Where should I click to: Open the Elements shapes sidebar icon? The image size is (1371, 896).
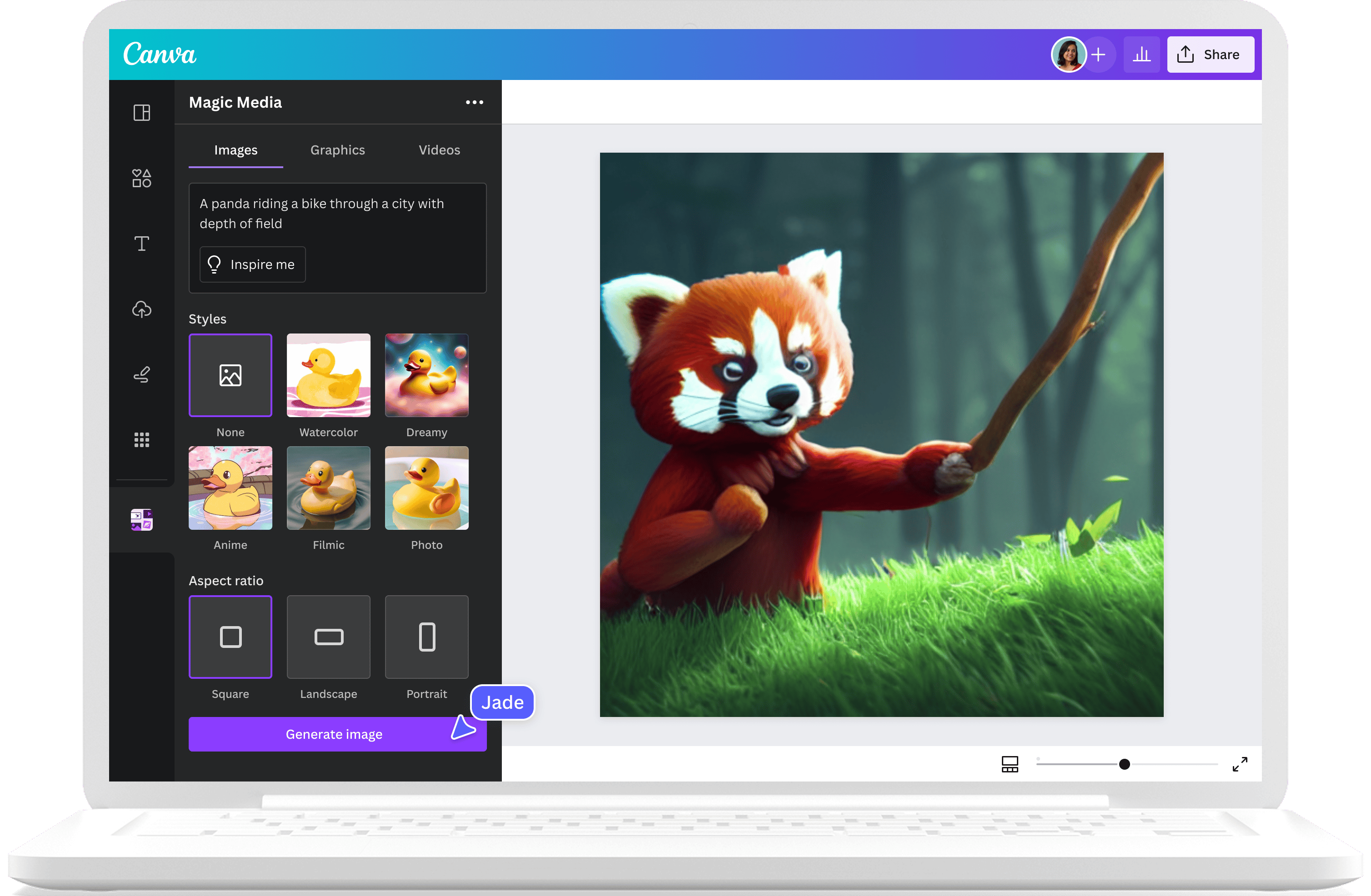(x=142, y=179)
